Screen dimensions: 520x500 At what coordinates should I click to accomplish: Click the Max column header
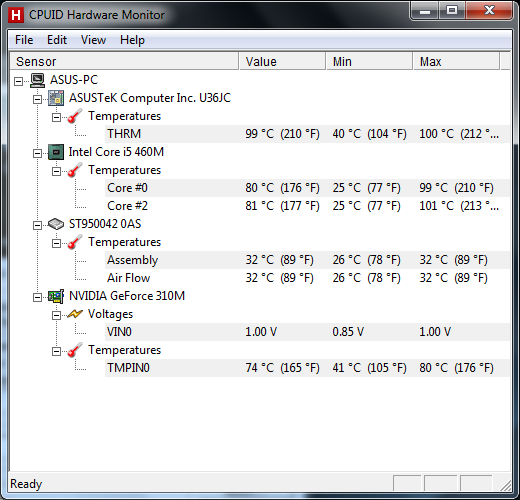click(x=456, y=61)
